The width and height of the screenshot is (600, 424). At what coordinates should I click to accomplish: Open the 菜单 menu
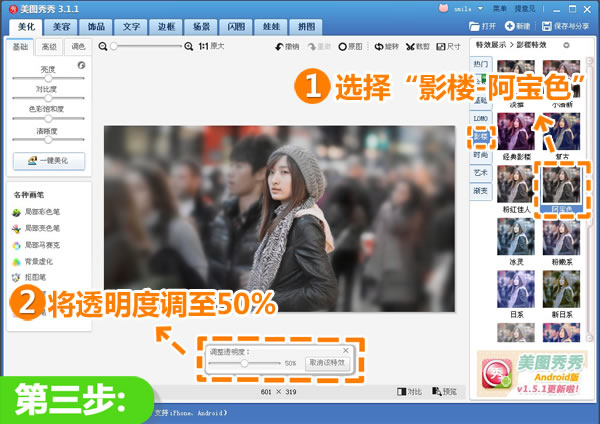(499, 8)
